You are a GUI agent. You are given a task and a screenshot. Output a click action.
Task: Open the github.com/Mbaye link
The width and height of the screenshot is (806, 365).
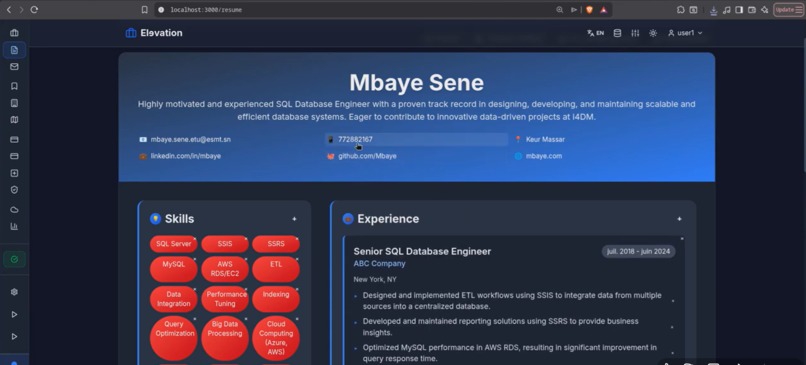367,156
